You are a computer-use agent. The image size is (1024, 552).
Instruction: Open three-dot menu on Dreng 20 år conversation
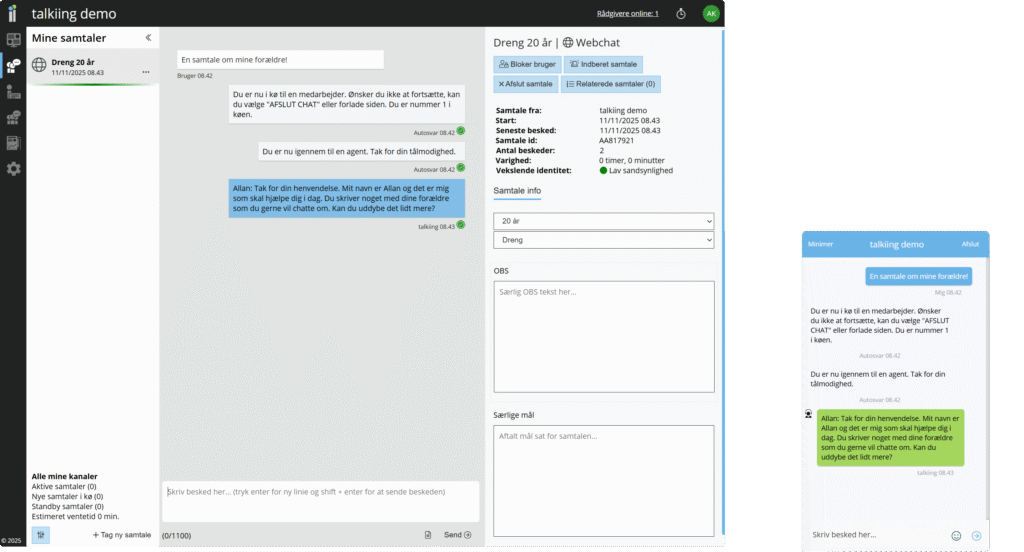tap(146, 72)
